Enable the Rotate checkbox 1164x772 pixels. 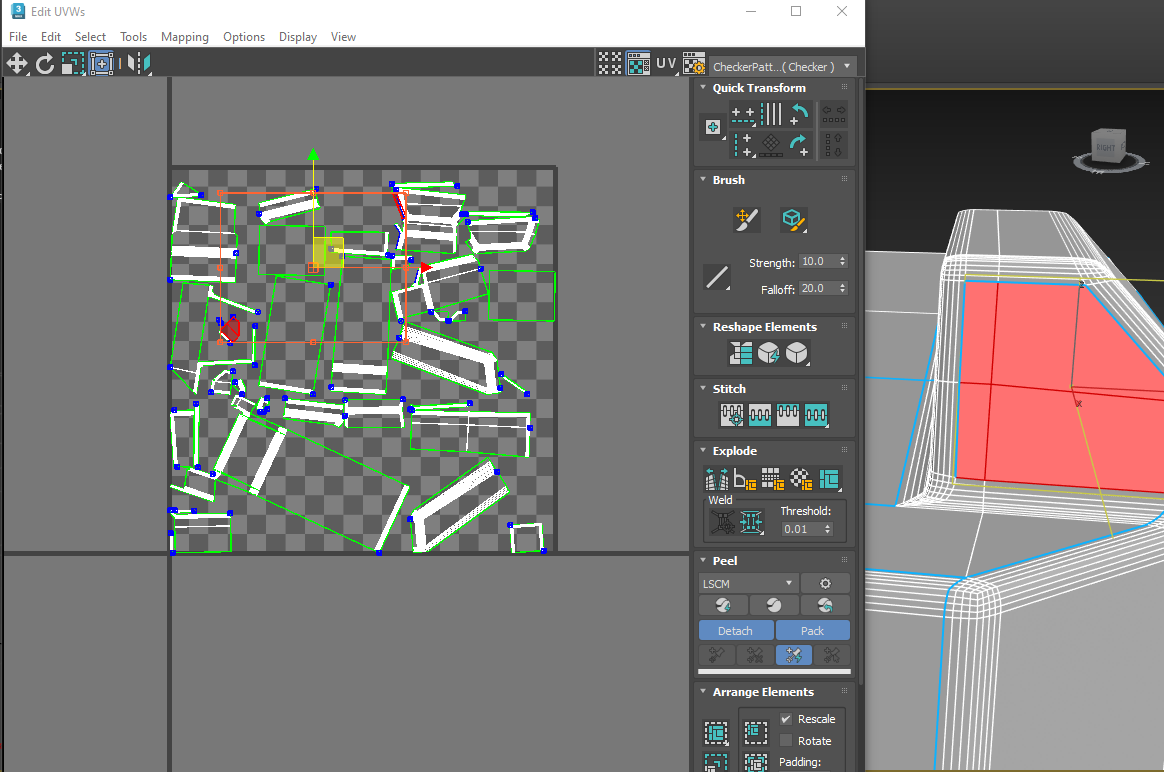(x=786, y=741)
